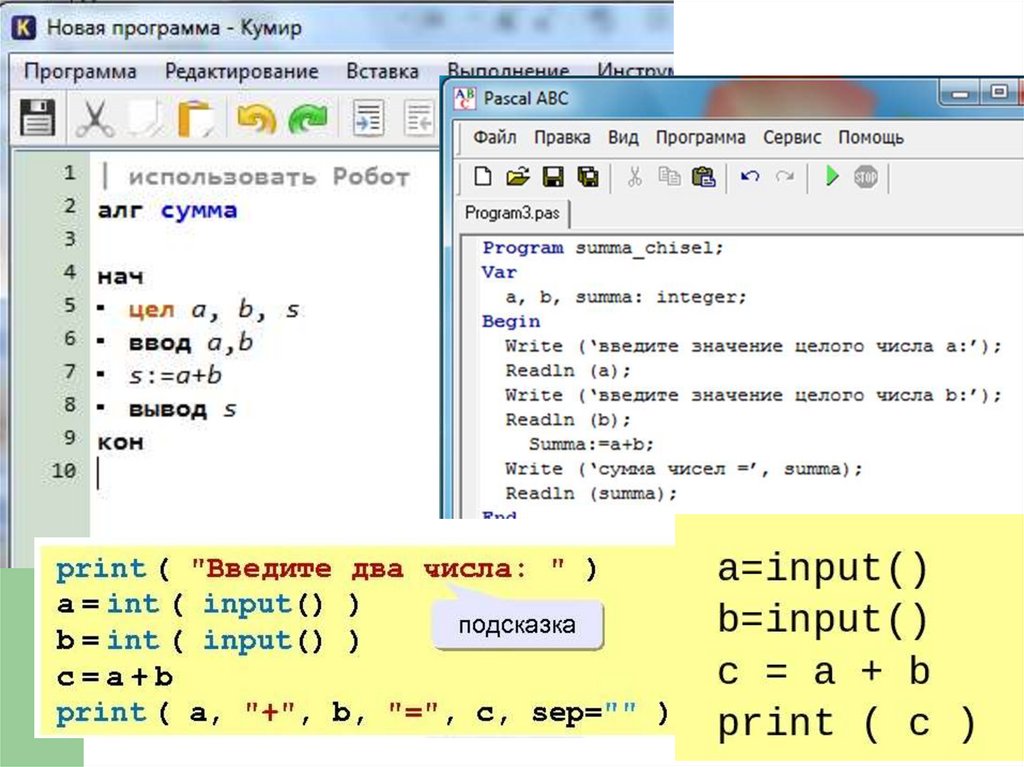The image size is (1024, 767).
Task: Minimize the Pascal ABC window
Action: (x=960, y=94)
